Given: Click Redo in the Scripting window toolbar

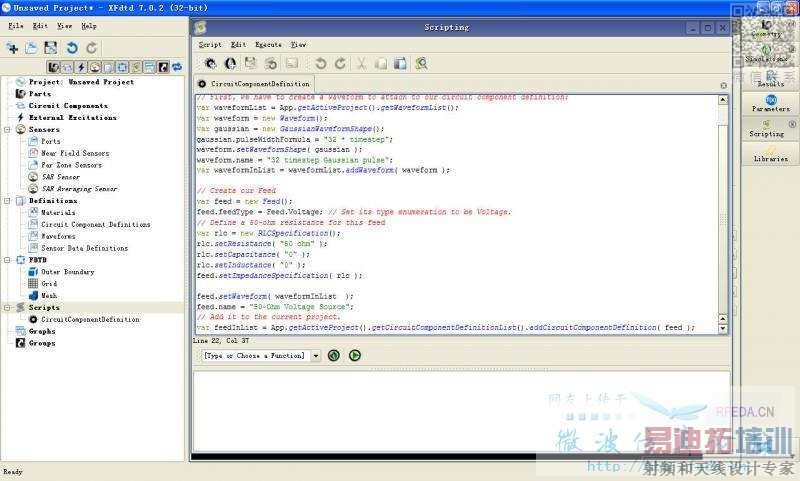Looking at the screenshot, I should [x=340, y=64].
